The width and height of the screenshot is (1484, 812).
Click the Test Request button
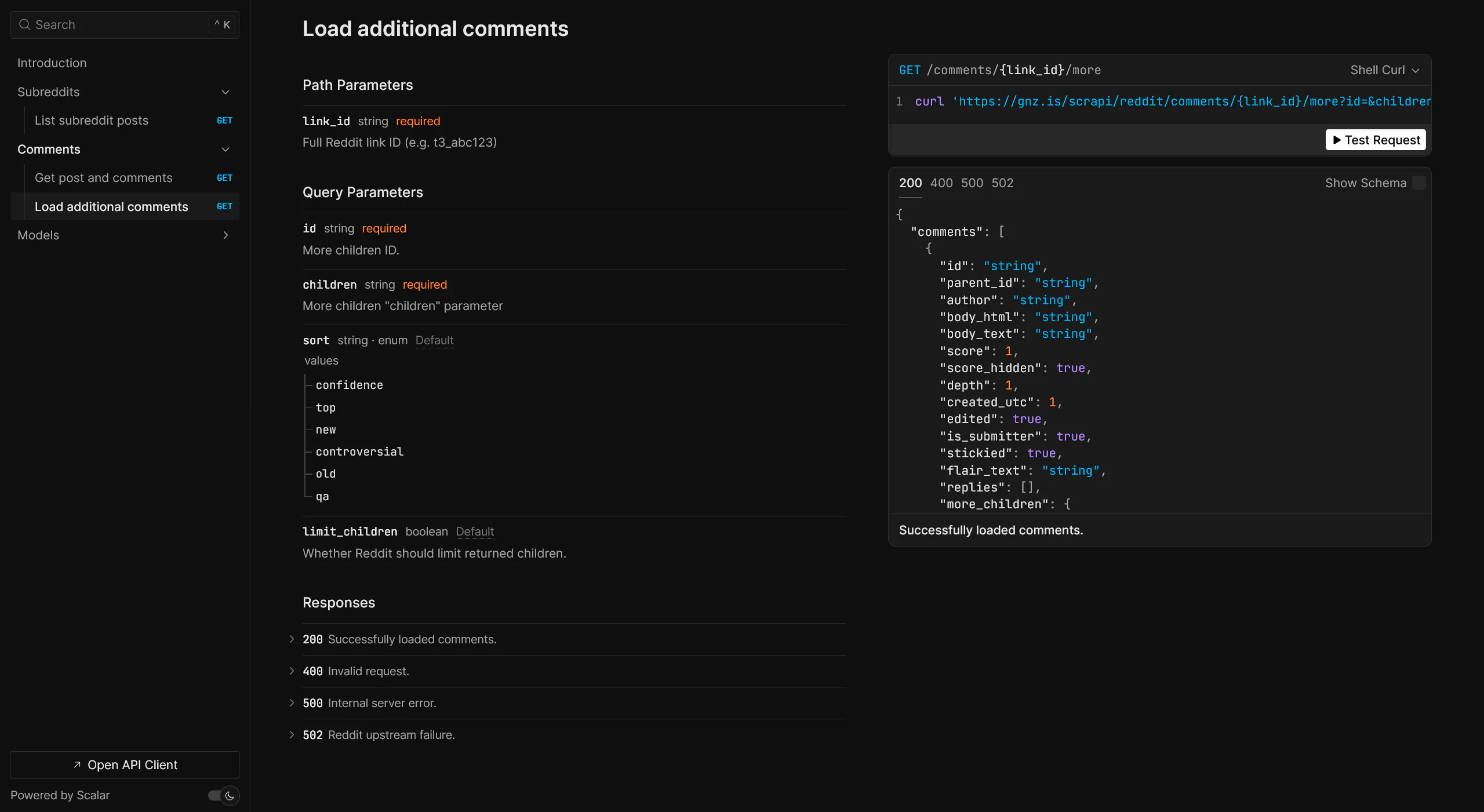[1376, 140]
